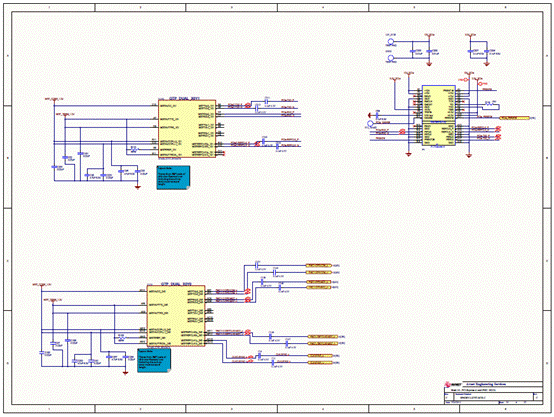Select the upper GTP_DUAL yellow component block
The width and height of the screenshot is (554, 417).
tap(187, 129)
